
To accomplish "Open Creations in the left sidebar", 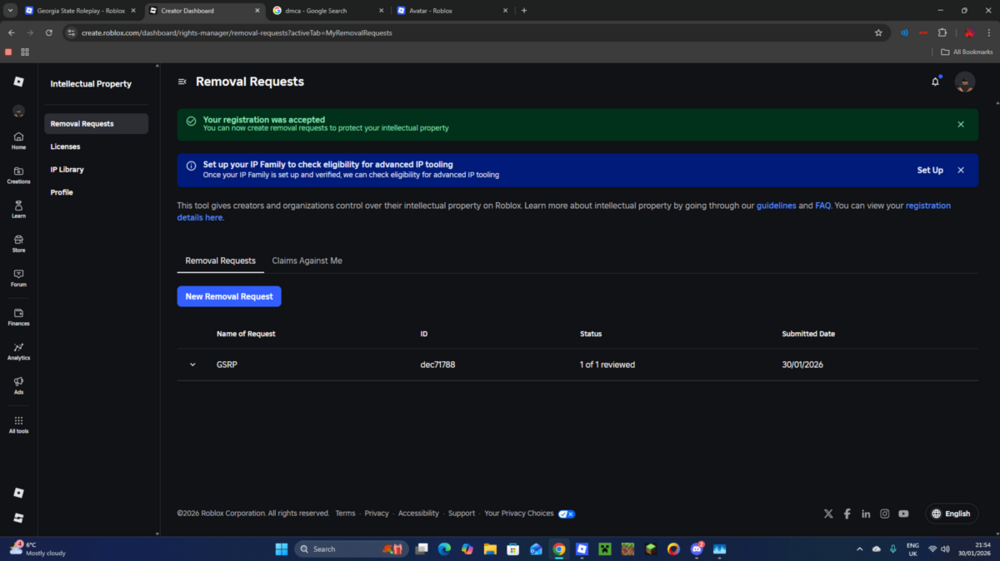I will click(x=18, y=175).
